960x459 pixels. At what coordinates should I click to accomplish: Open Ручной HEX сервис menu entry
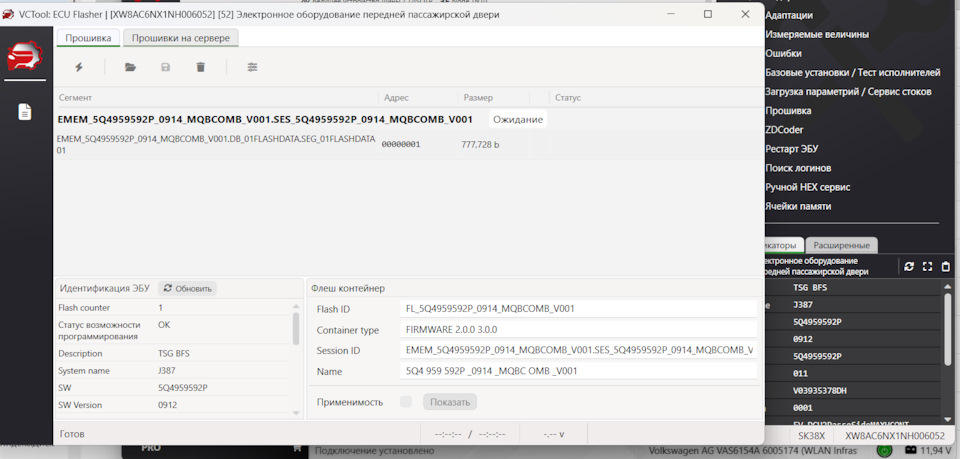tap(808, 187)
